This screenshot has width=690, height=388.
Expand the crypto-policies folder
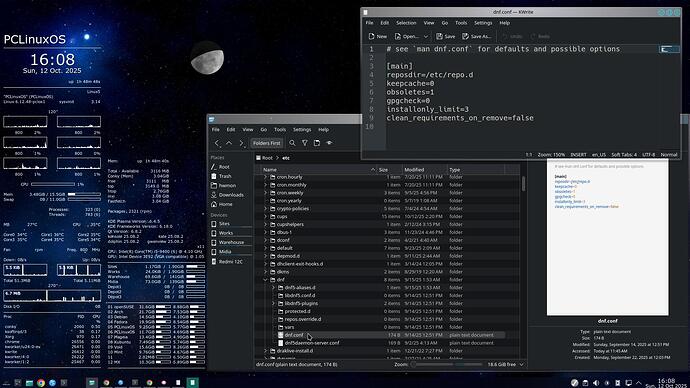click(x=265, y=209)
